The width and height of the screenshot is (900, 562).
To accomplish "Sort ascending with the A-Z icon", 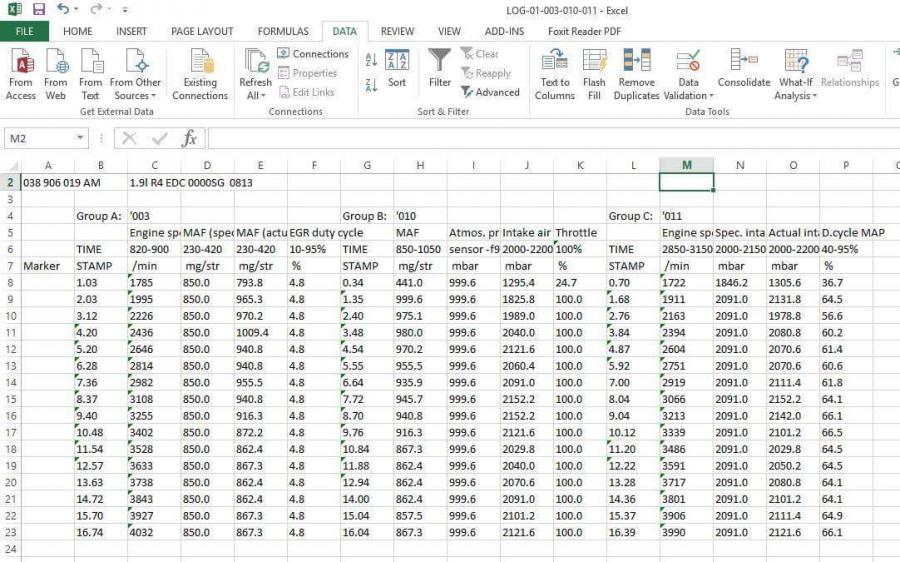I will coord(371,60).
